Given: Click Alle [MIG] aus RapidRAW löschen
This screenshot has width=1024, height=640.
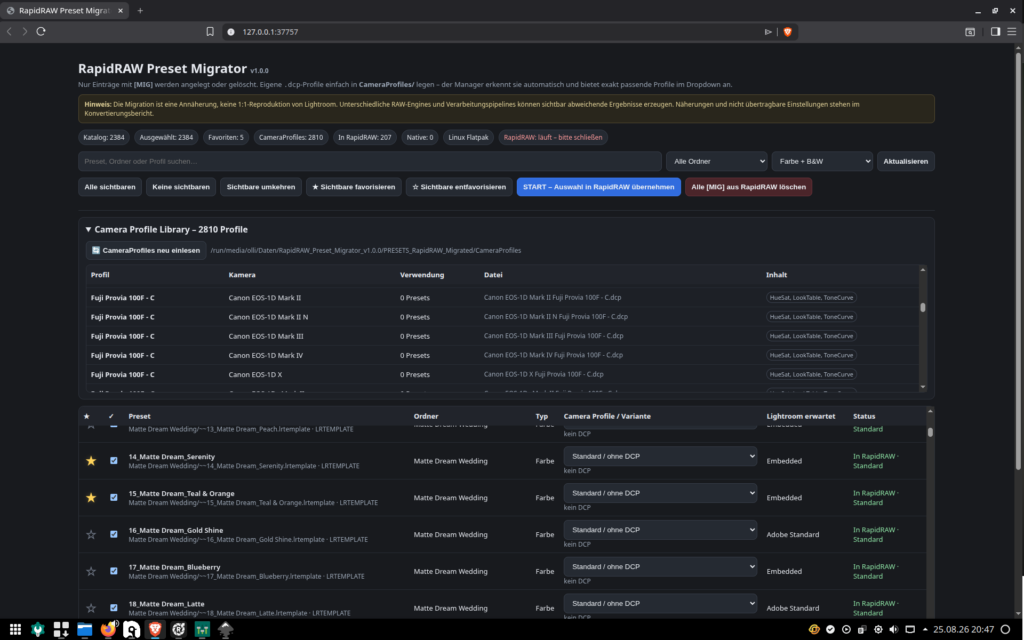Looking at the screenshot, I should 748,187.
